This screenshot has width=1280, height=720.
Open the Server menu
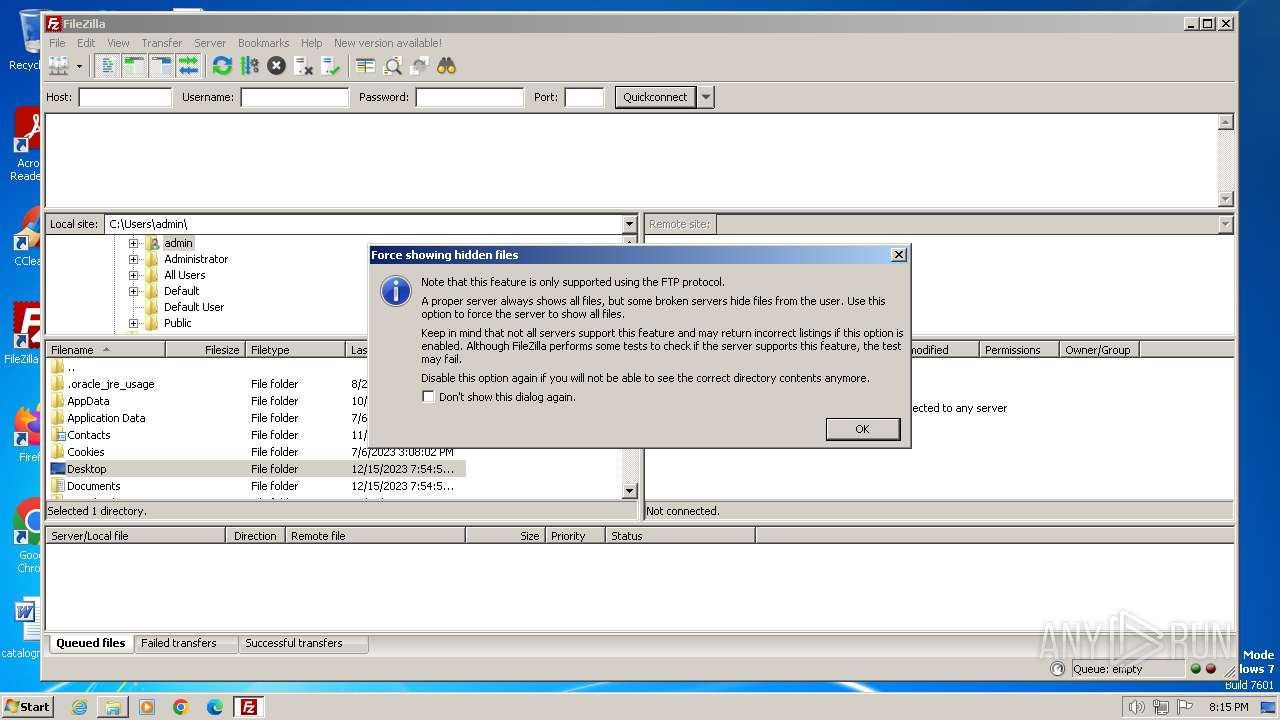click(x=210, y=43)
